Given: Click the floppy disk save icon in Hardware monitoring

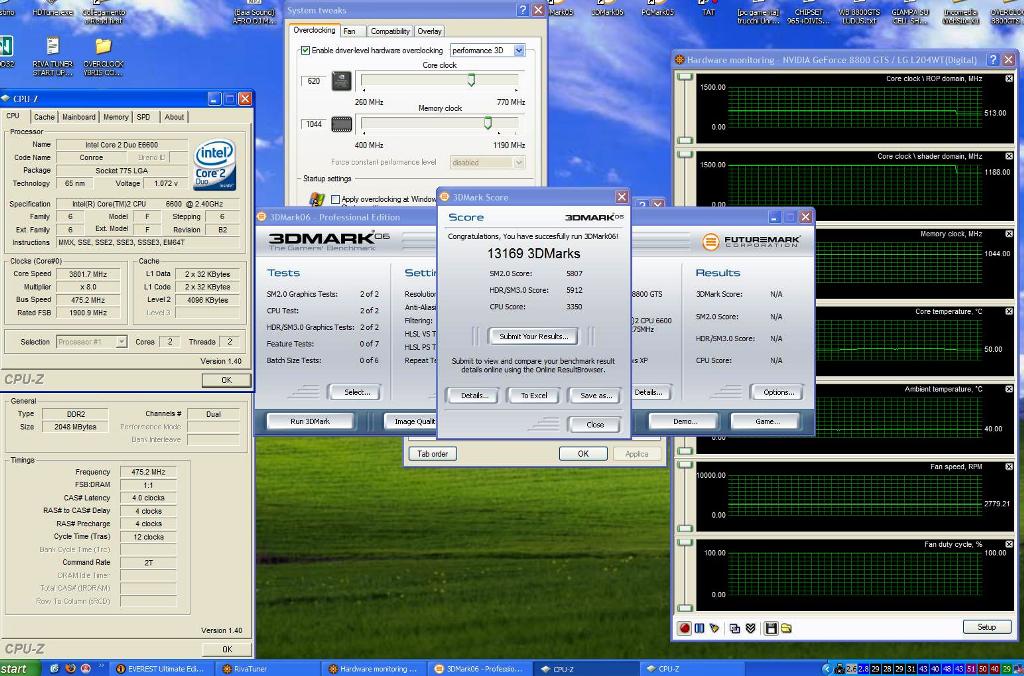Looking at the screenshot, I should click(771, 628).
